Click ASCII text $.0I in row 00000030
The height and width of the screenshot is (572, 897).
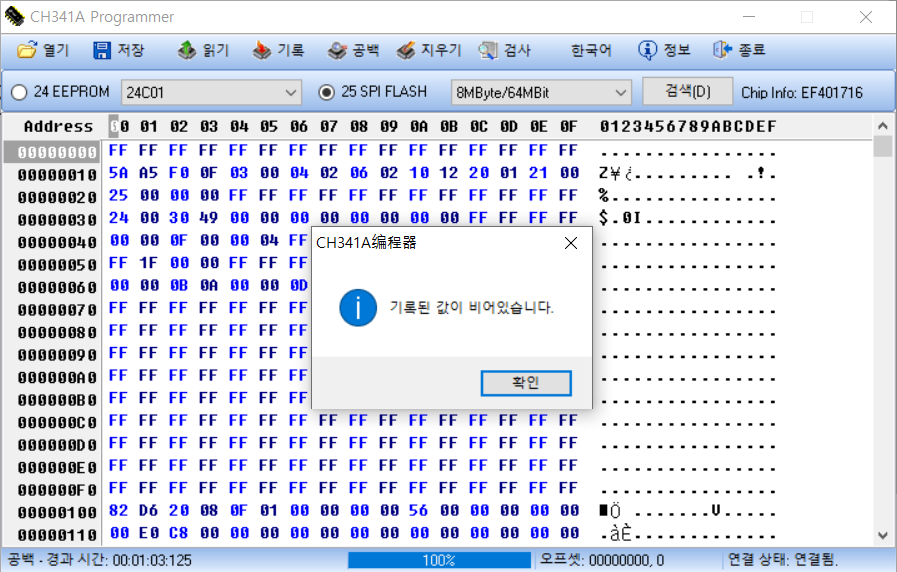[620, 218]
